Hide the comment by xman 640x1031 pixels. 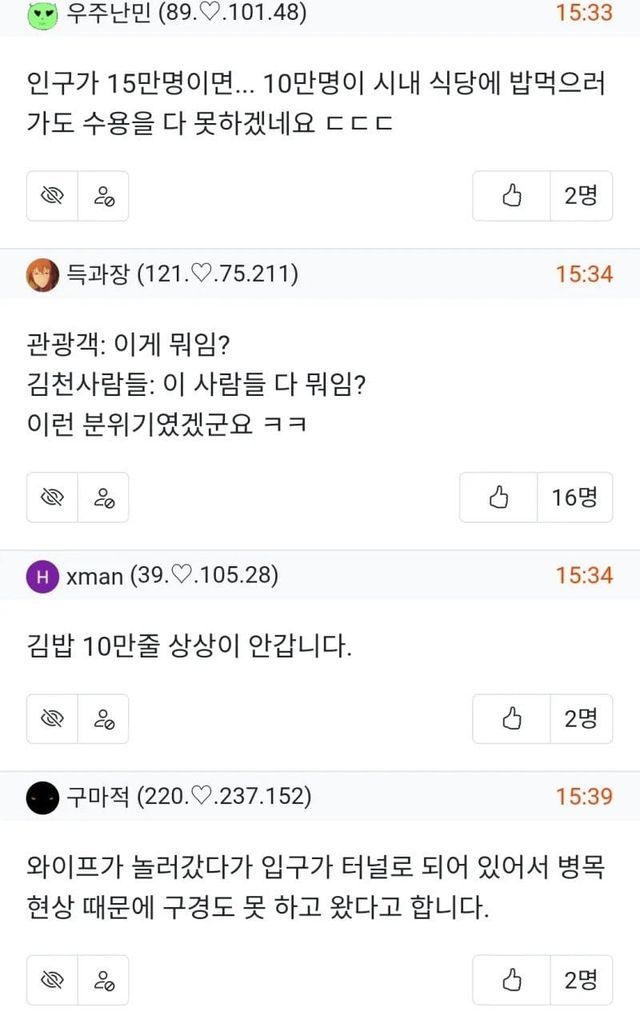tap(52, 718)
